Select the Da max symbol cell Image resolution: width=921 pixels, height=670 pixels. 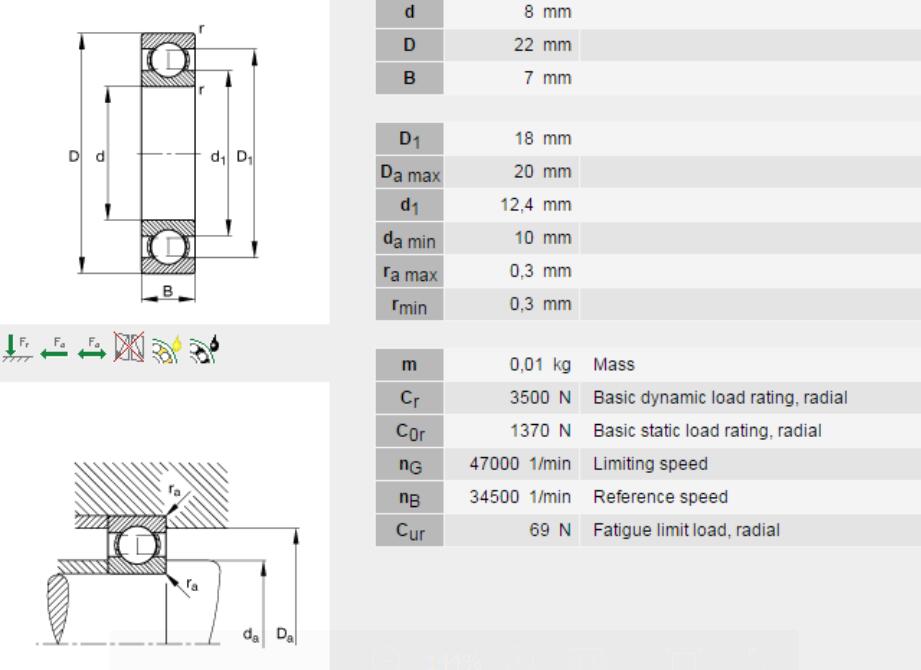pyautogui.click(x=409, y=172)
